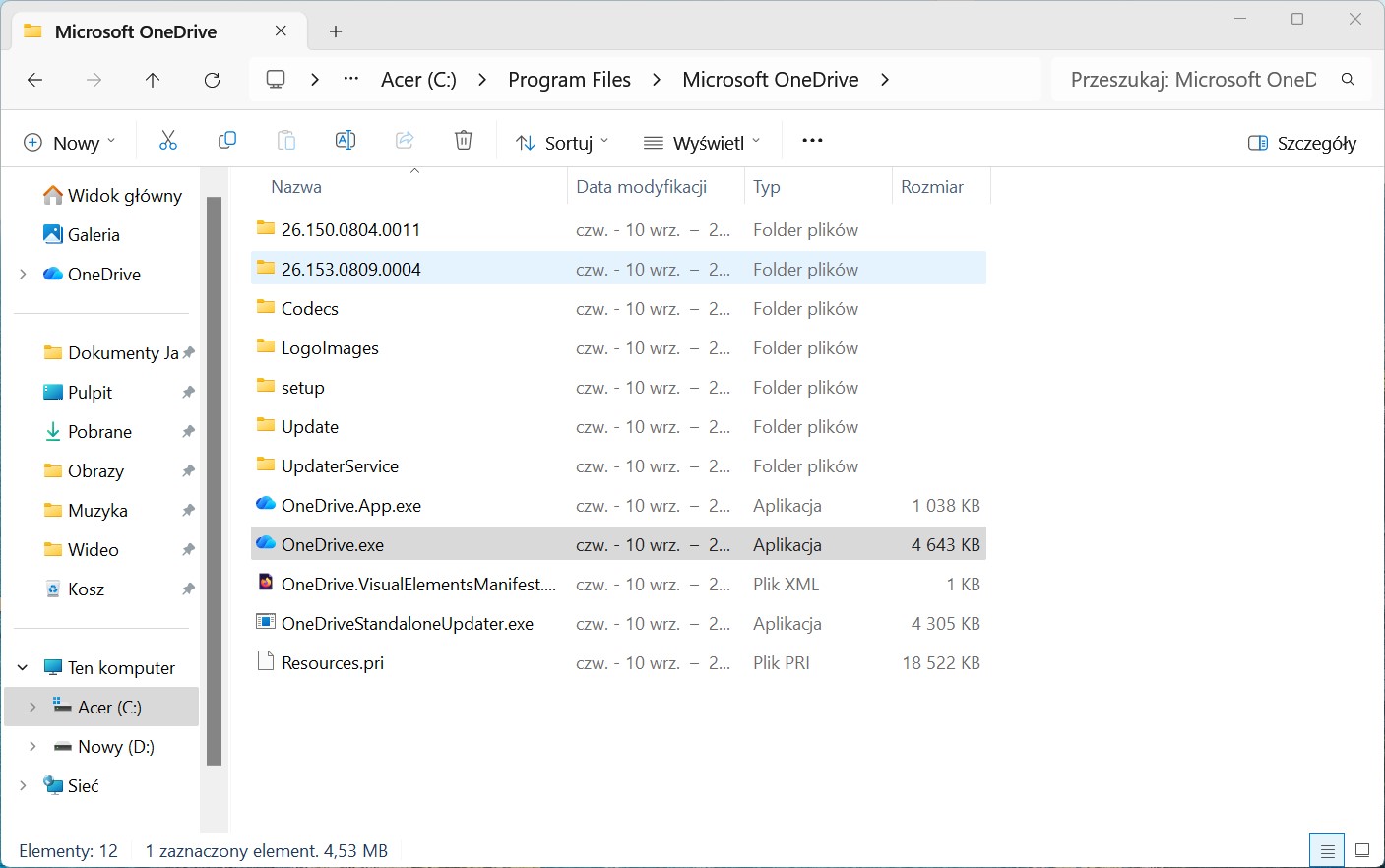Viewport: 1385px width, 868px height.
Task: Go up one folder level arrow
Action: [x=153, y=80]
